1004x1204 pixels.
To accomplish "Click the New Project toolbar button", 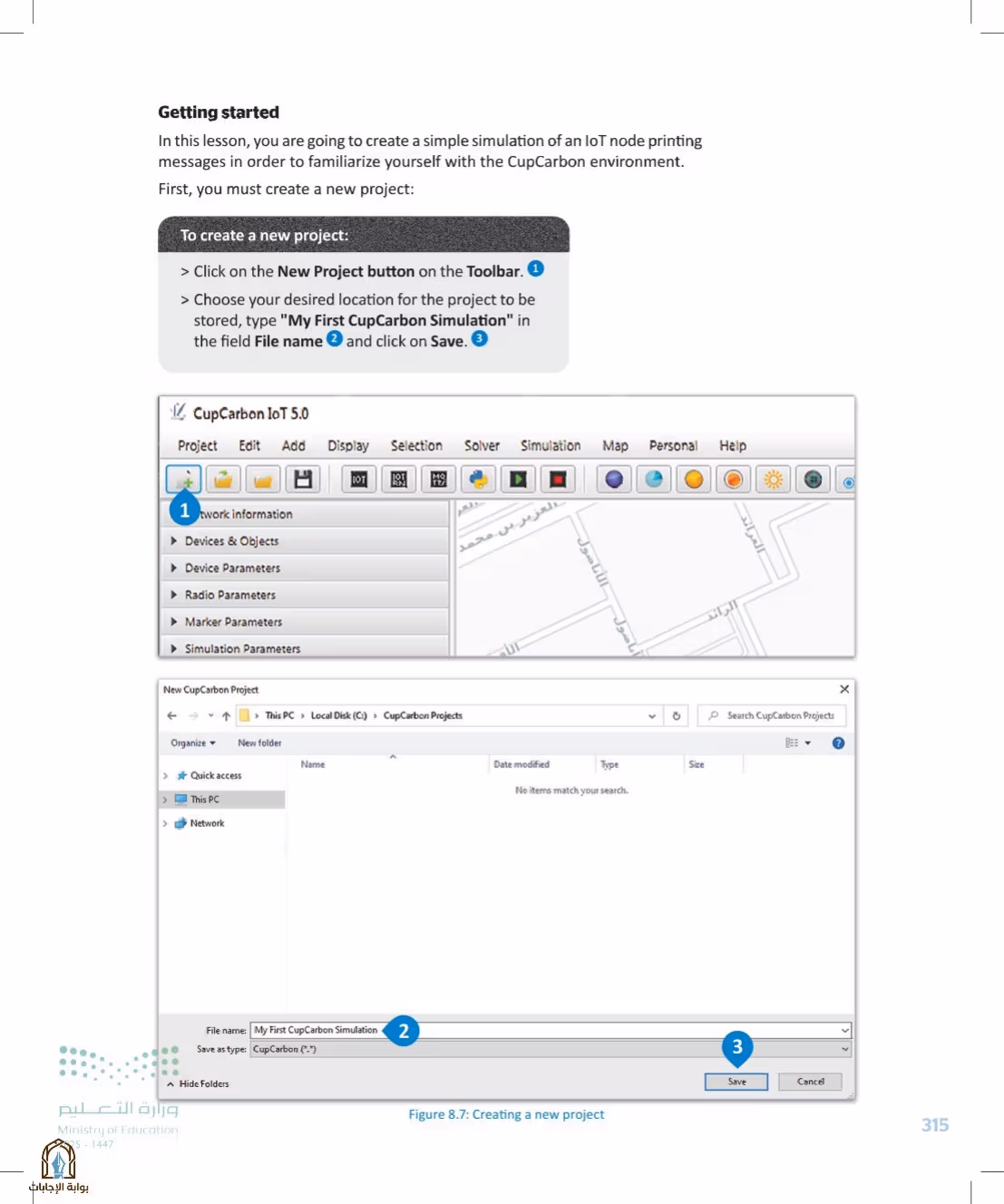I will pyautogui.click(x=184, y=479).
